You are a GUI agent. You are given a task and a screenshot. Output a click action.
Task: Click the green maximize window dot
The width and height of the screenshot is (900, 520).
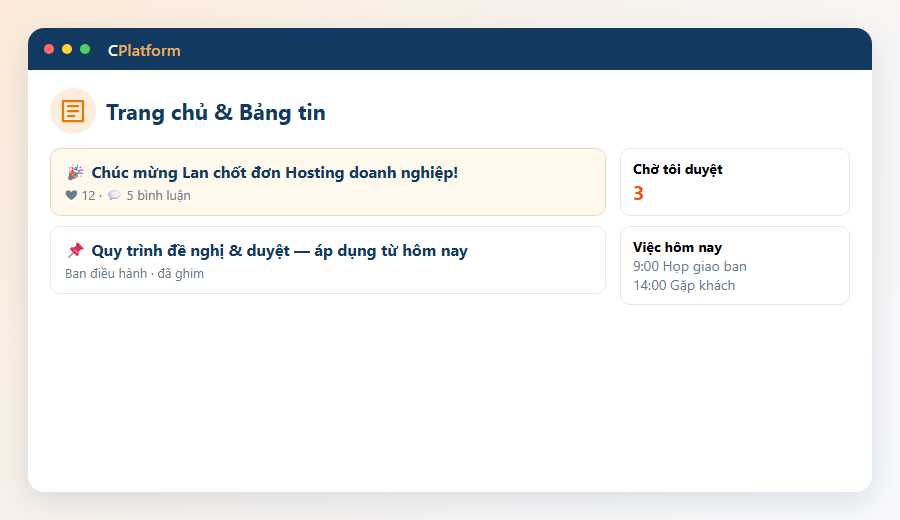point(85,49)
